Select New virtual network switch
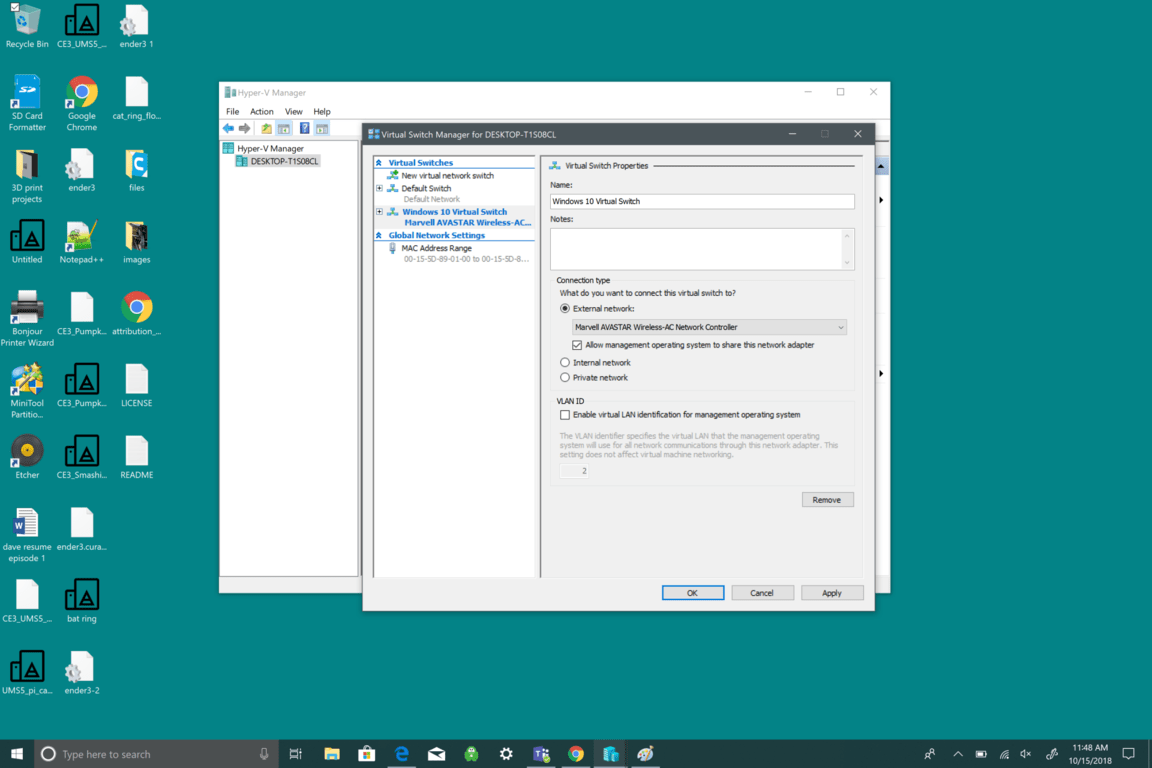This screenshot has height=768, width=1152. (447, 176)
